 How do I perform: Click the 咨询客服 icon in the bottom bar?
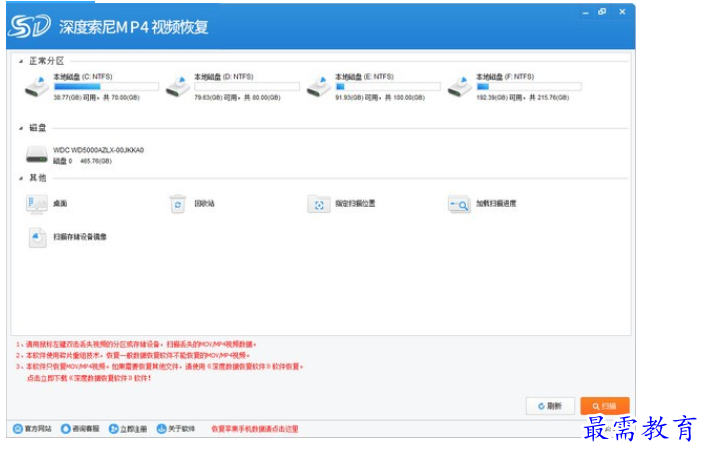click(66, 429)
